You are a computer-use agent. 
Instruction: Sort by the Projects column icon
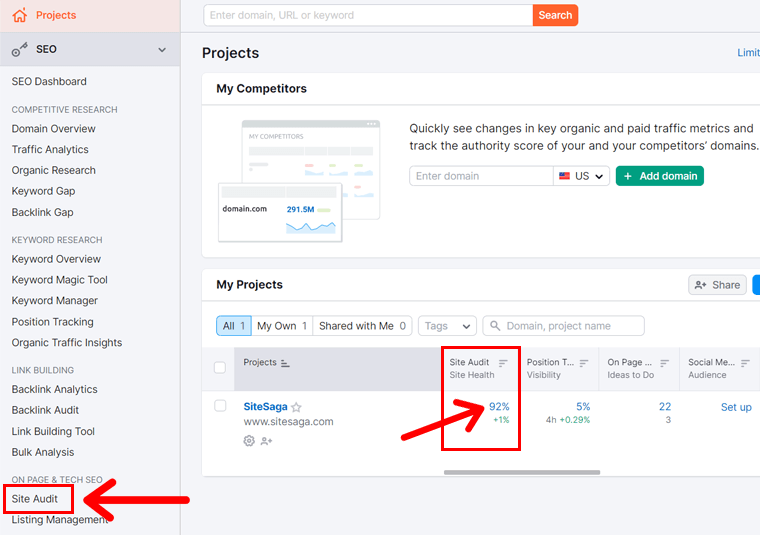[x=285, y=363]
